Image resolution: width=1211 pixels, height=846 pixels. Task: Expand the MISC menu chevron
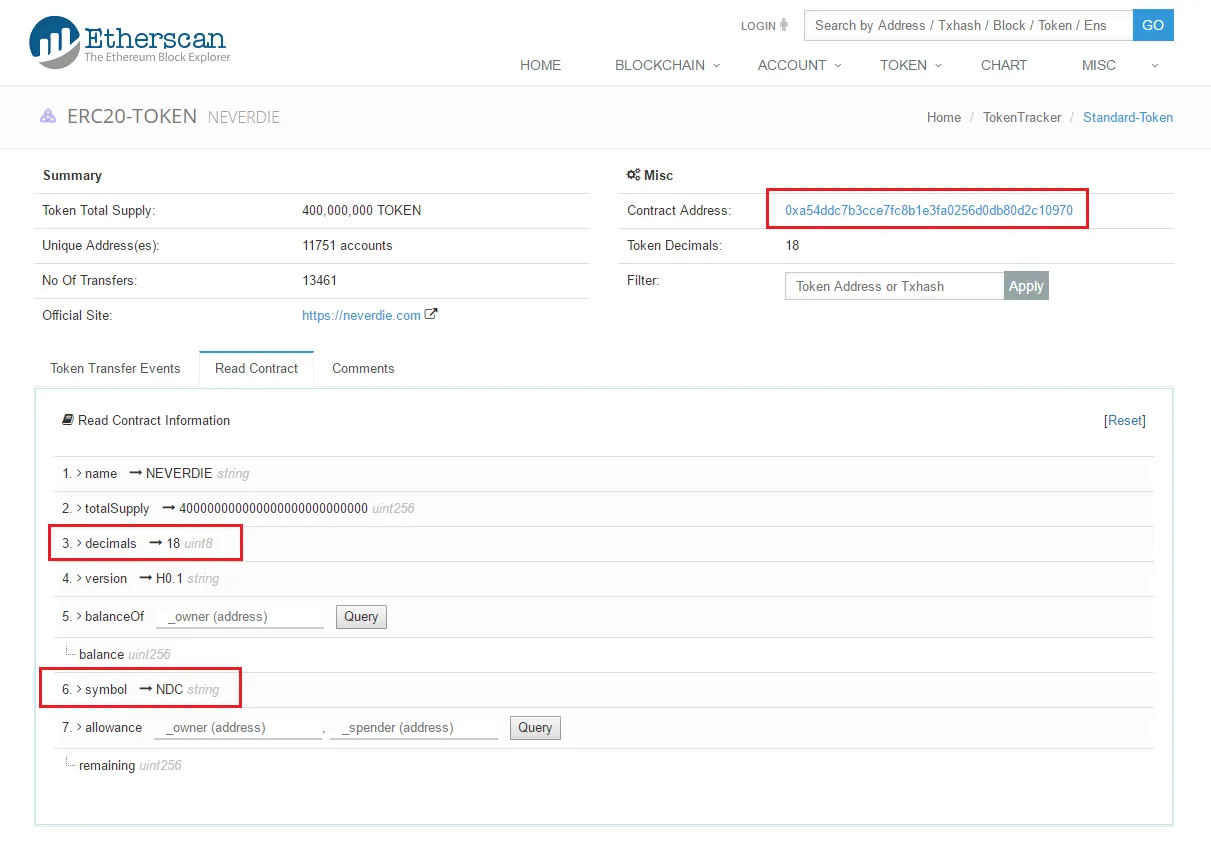click(1155, 66)
